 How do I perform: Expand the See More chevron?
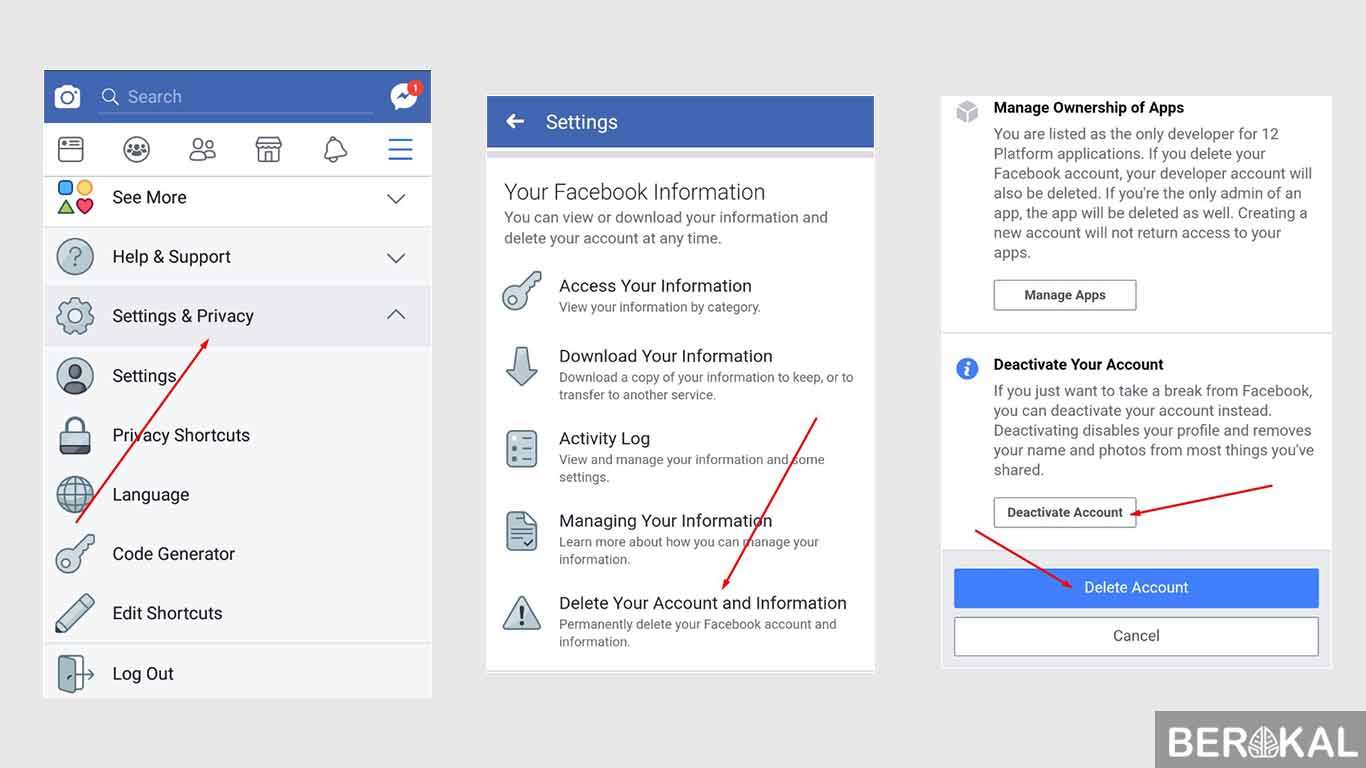tap(396, 198)
